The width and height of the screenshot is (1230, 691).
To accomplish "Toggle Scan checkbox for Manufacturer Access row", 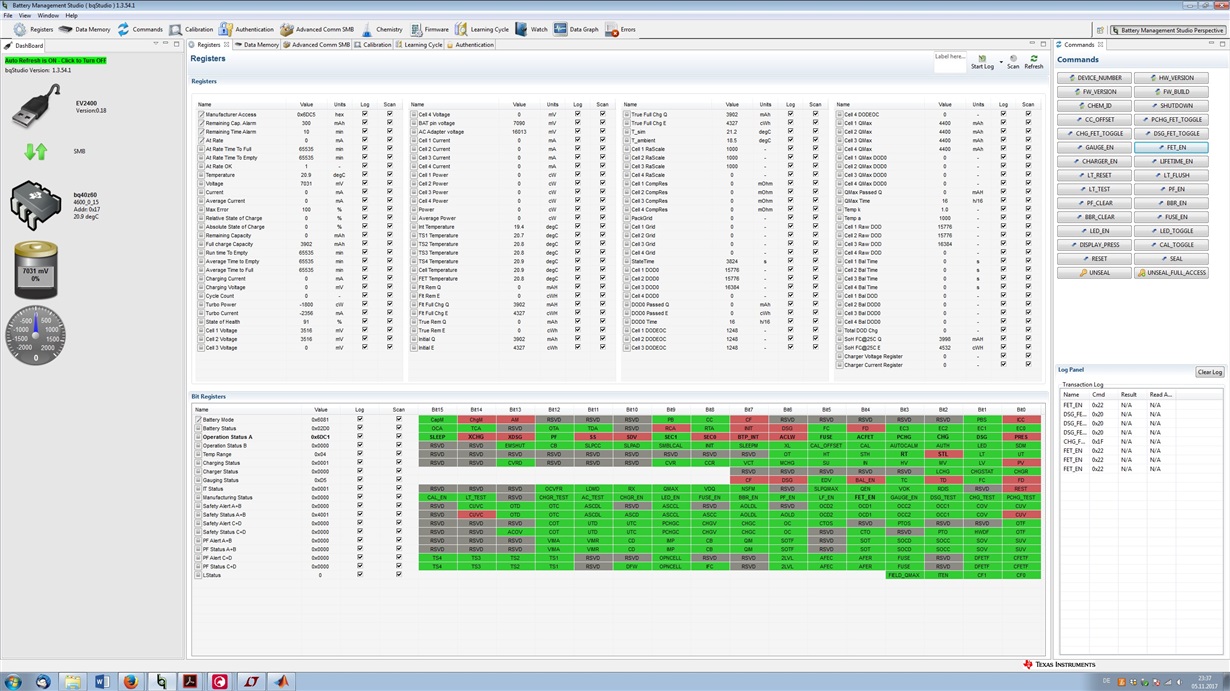I will coord(389,114).
